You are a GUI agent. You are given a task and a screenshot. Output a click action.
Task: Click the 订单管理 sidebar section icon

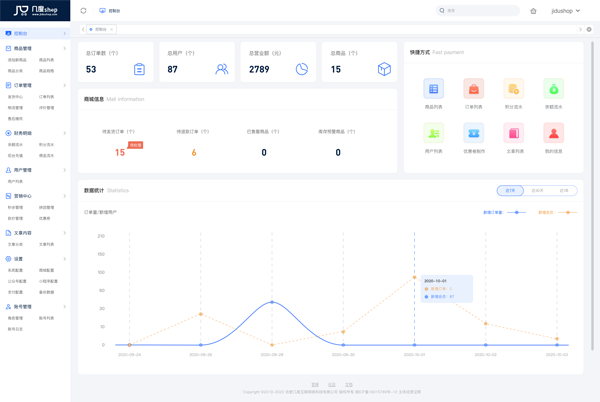(8, 85)
